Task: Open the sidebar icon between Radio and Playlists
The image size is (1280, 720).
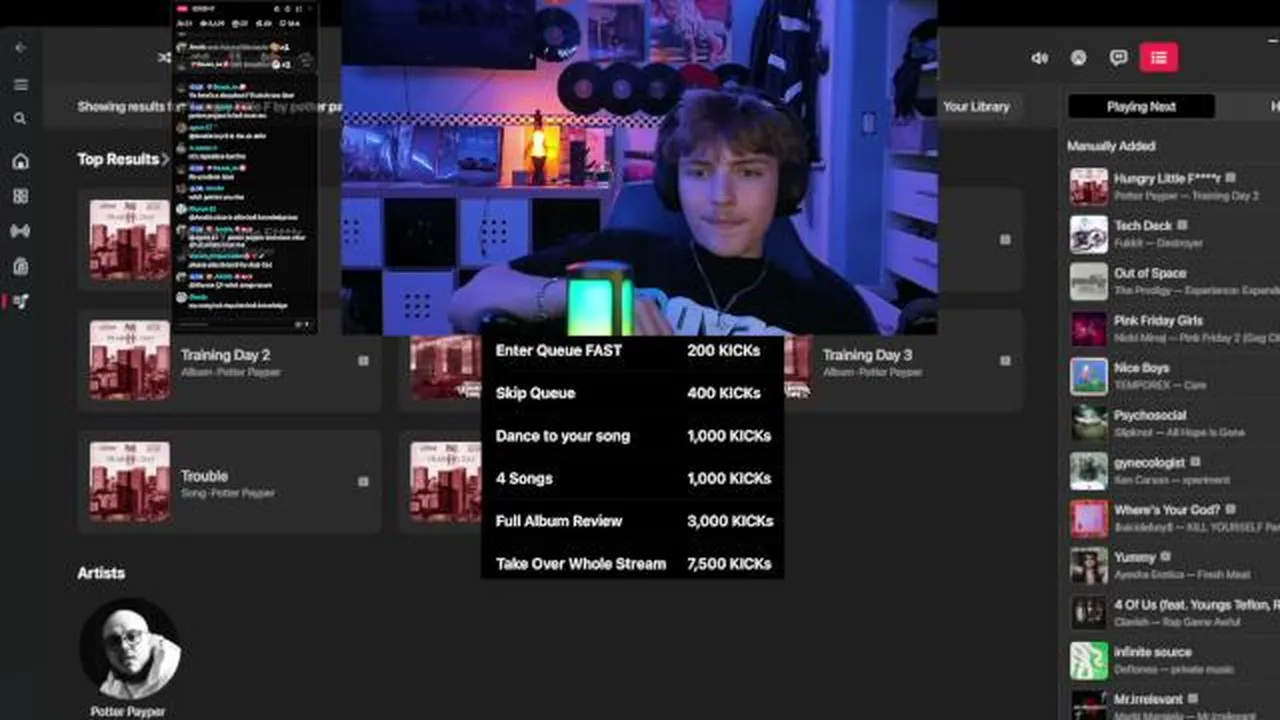Action: tap(20, 266)
